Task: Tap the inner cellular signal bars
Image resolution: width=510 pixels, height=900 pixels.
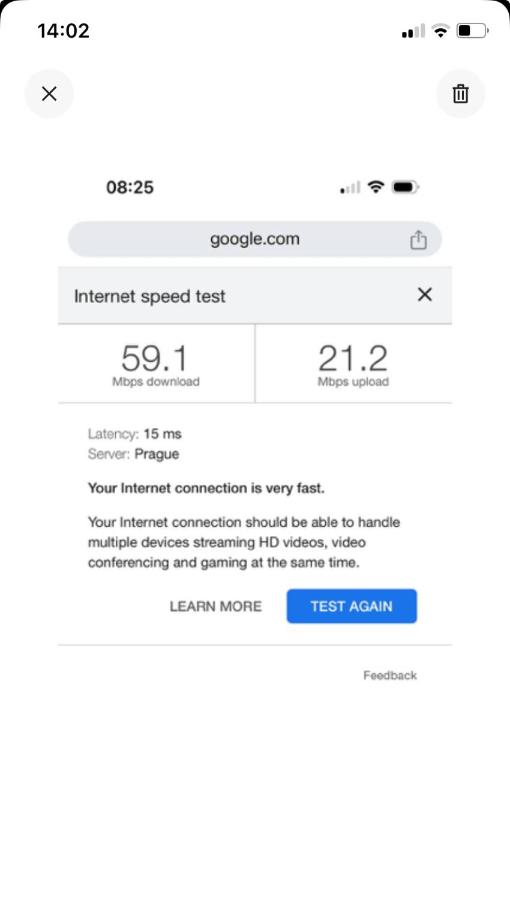Action: [351, 187]
